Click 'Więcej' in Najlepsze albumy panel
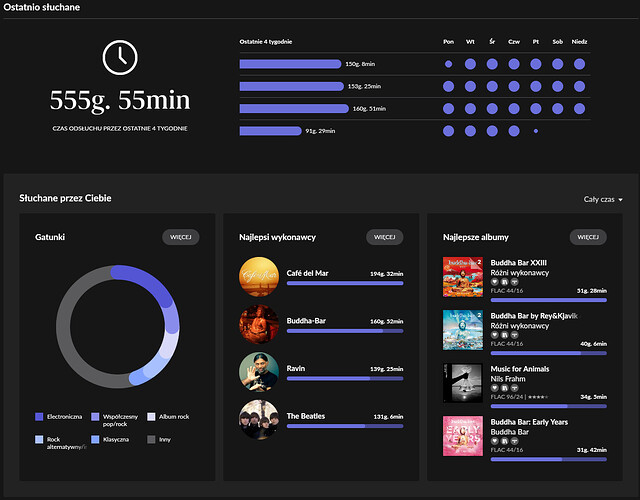This screenshot has height=500, width=640. (589, 237)
